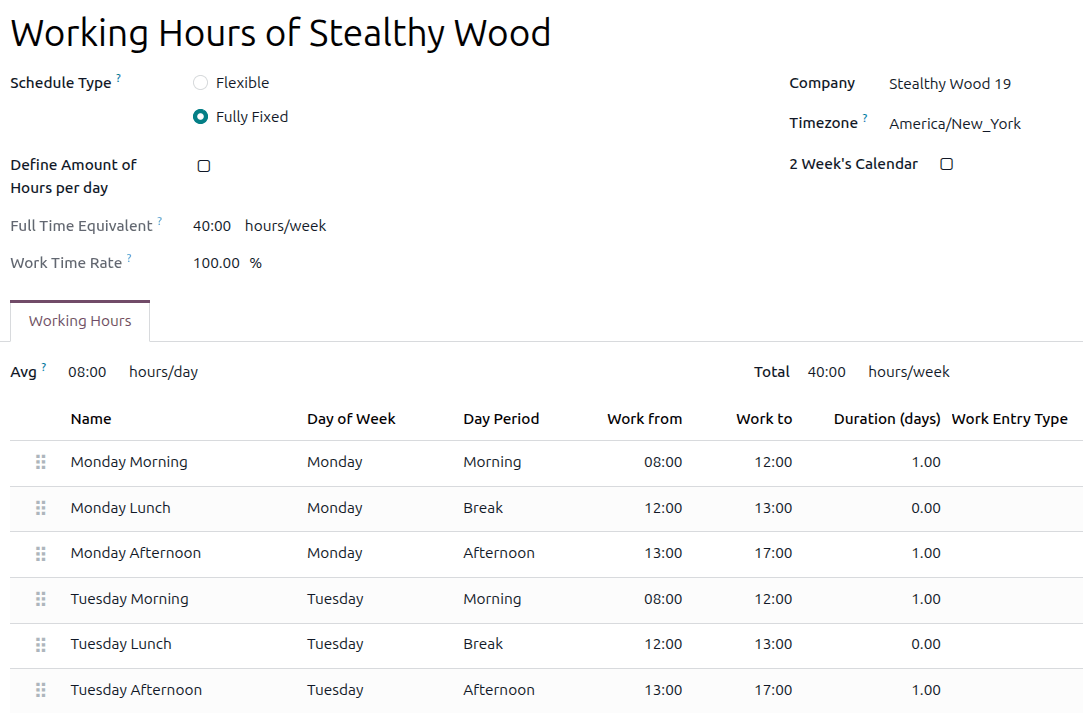Click the Monday Morning name cell
The width and height of the screenshot is (1083, 713).
tap(129, 462)
